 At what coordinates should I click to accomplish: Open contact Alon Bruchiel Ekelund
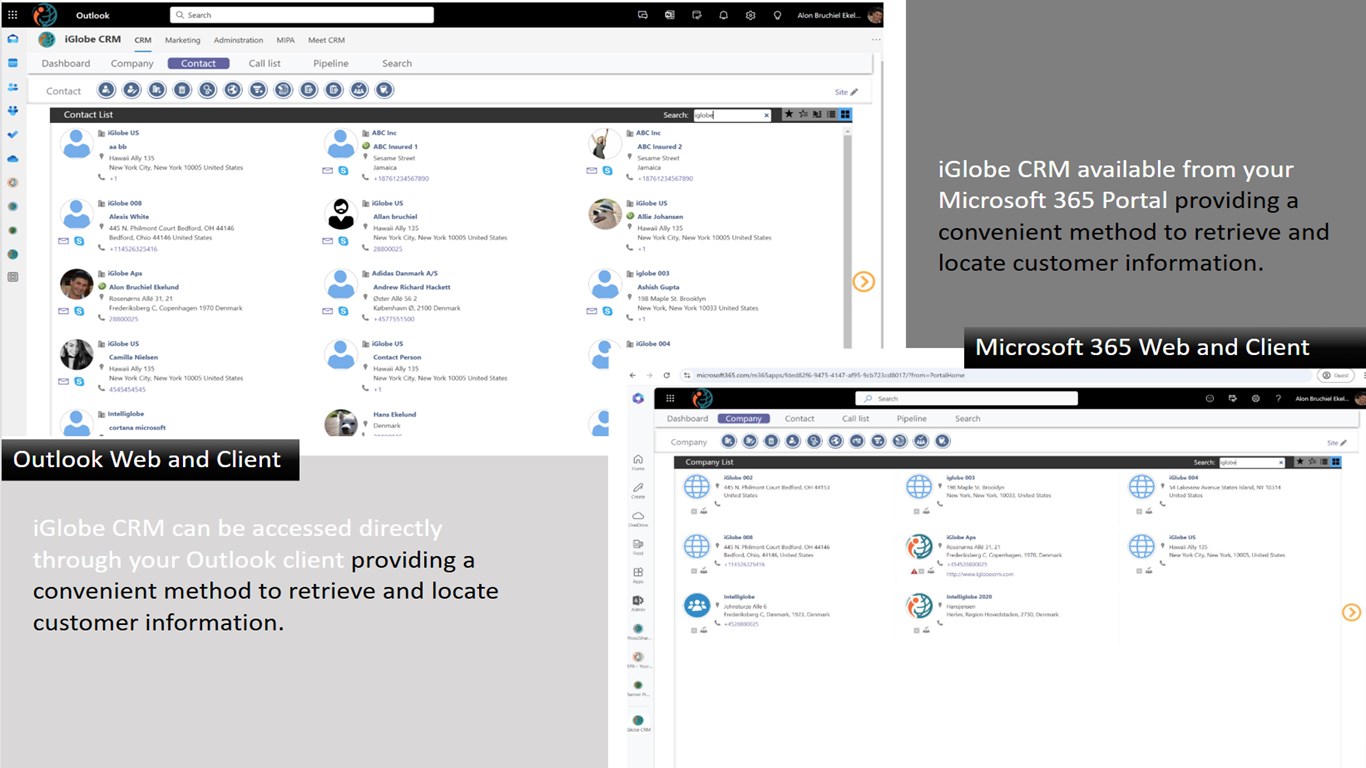(x=144, y=287)
